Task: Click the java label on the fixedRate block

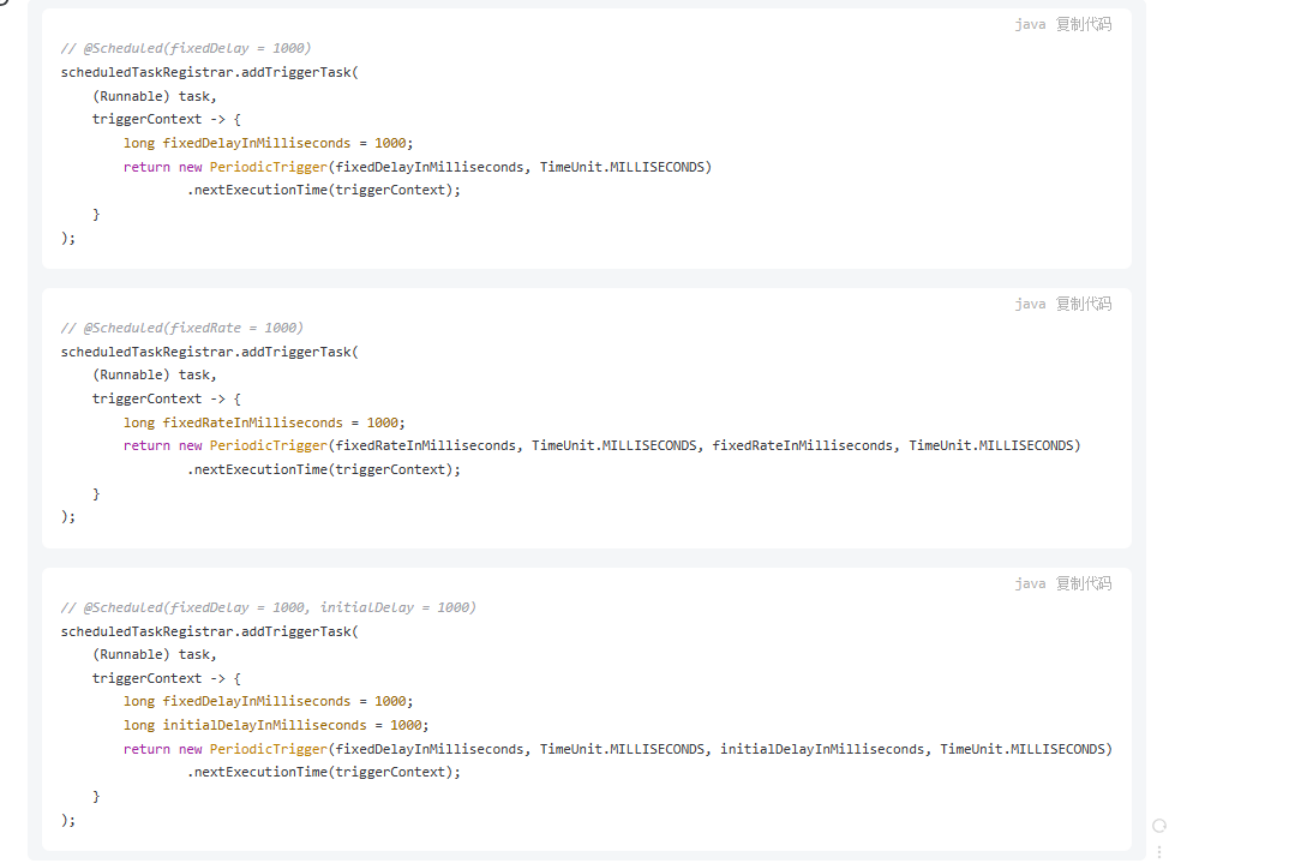Action: pyautogui.click(x=1030, y=304)
